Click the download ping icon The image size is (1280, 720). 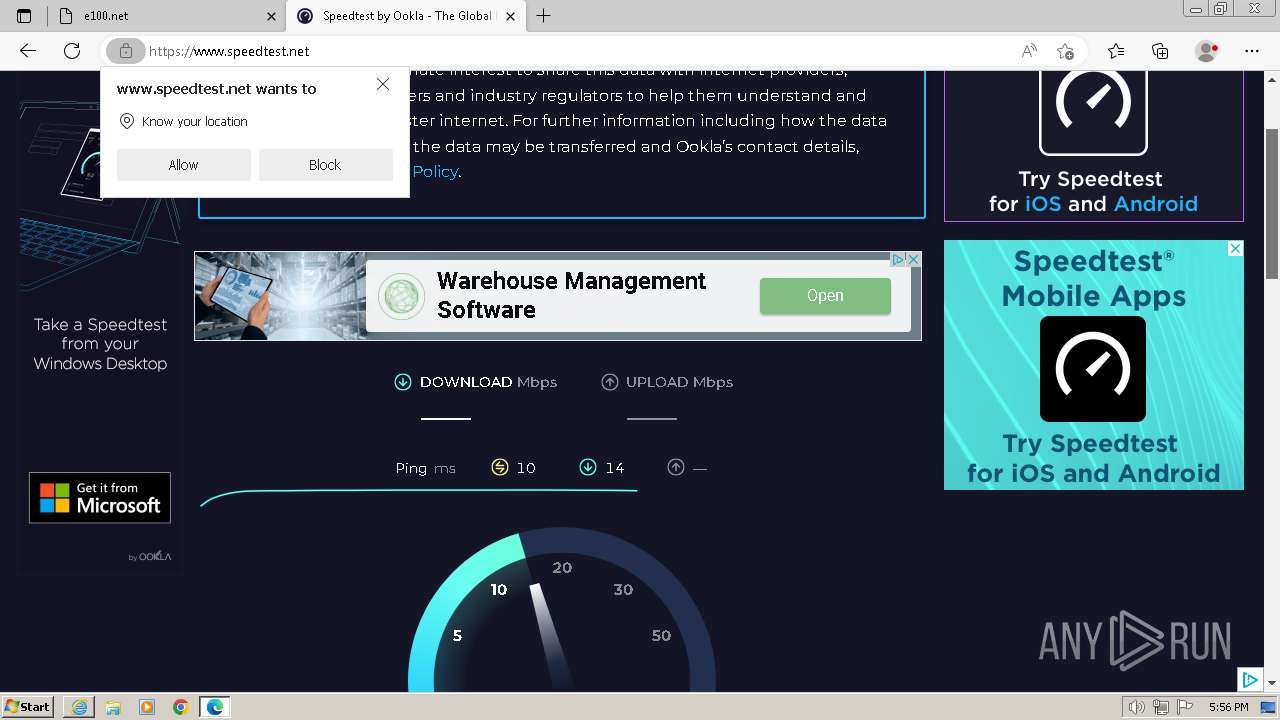[x=588, y=467]
